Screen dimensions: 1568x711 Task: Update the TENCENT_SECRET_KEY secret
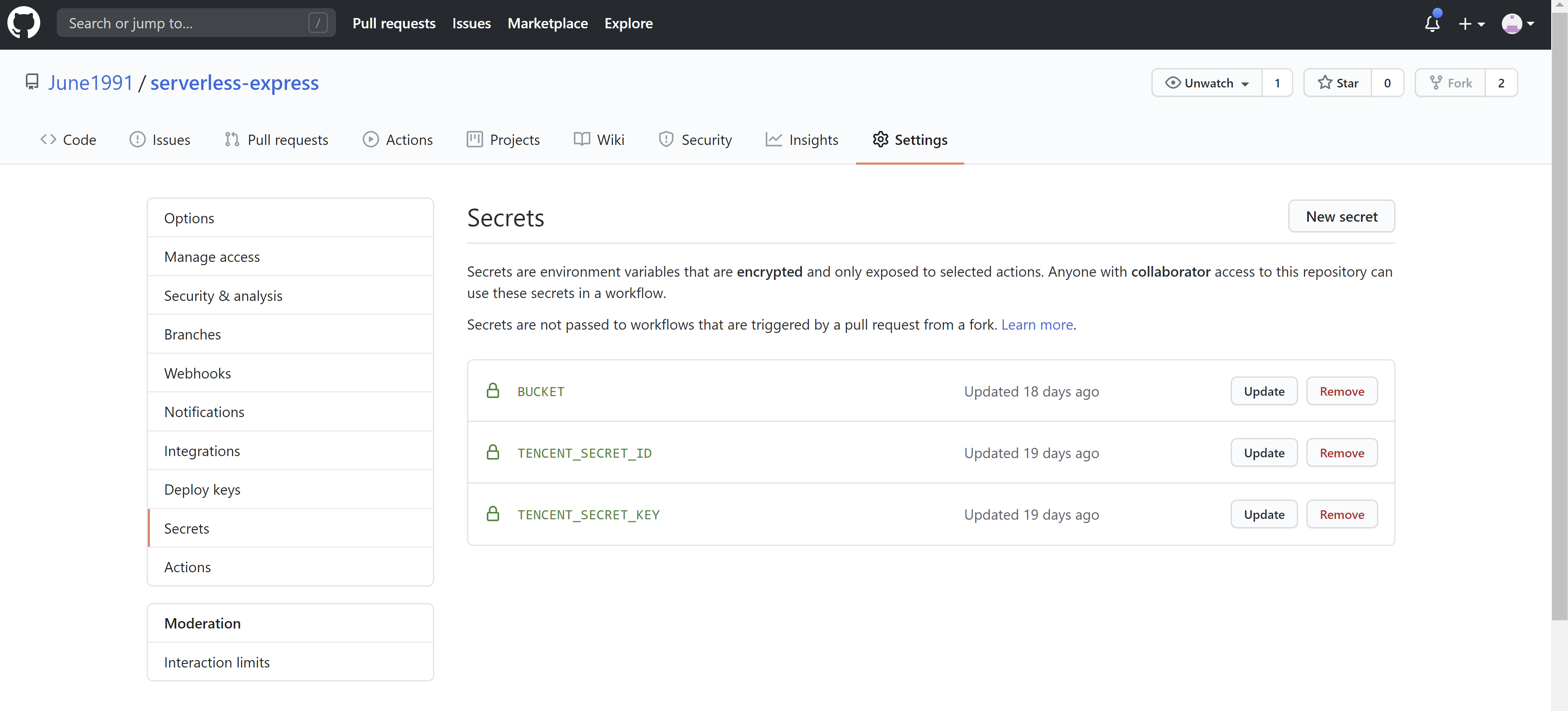pyautogui.click(x=1264, y=514)
